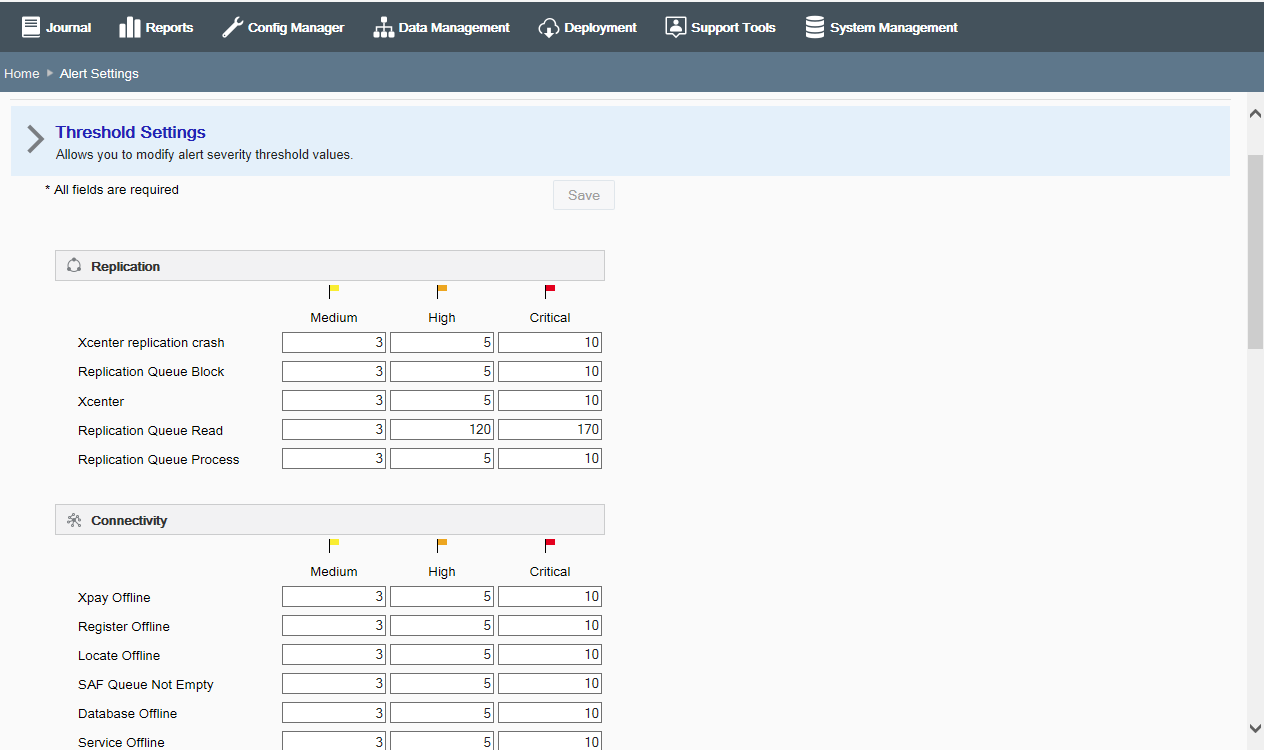Edit SAF Queue Not Empty Critical value
The image size is (1264, 750).
click(x=550, y=683)
